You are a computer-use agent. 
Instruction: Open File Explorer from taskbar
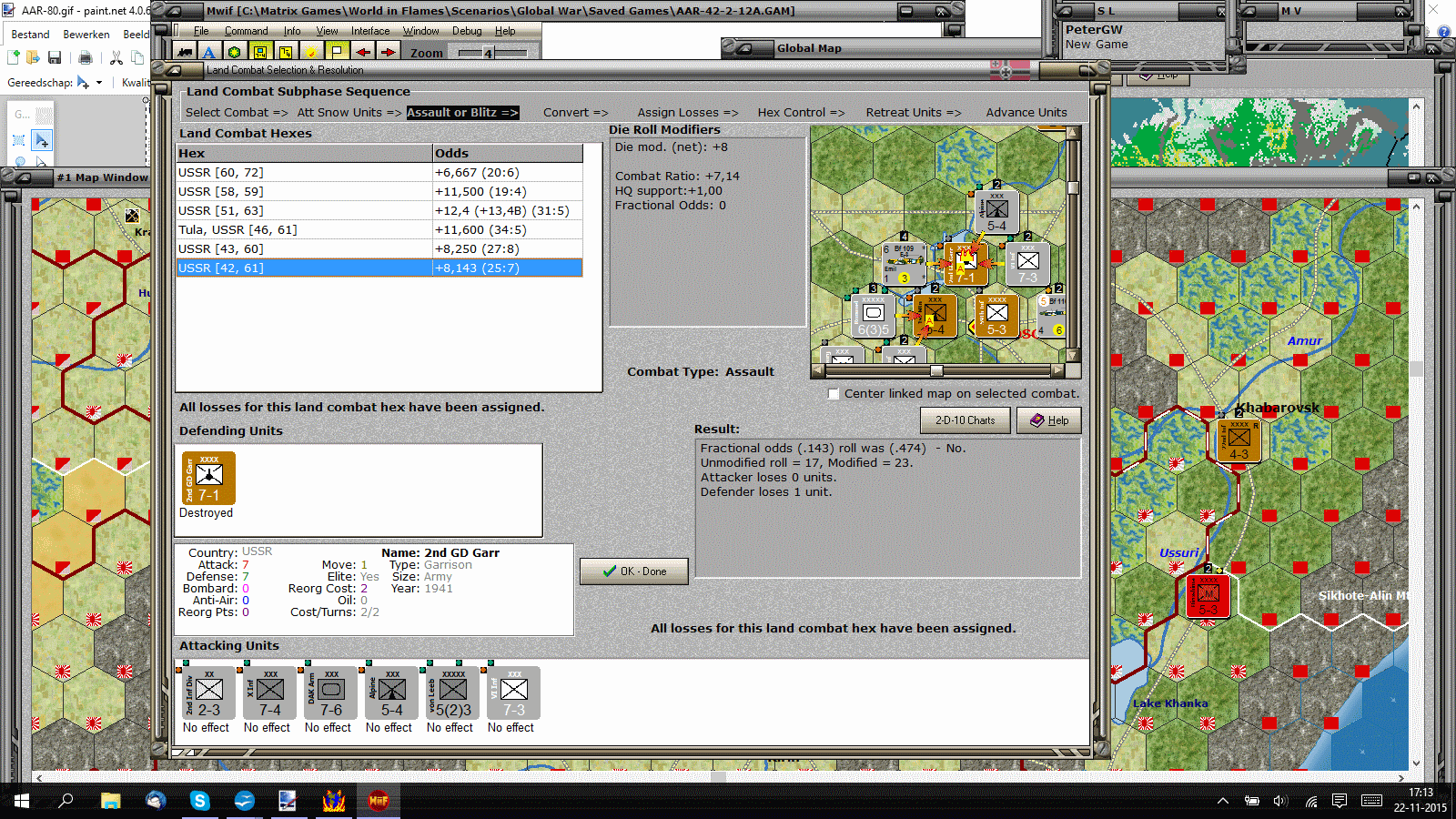point(111,801)
